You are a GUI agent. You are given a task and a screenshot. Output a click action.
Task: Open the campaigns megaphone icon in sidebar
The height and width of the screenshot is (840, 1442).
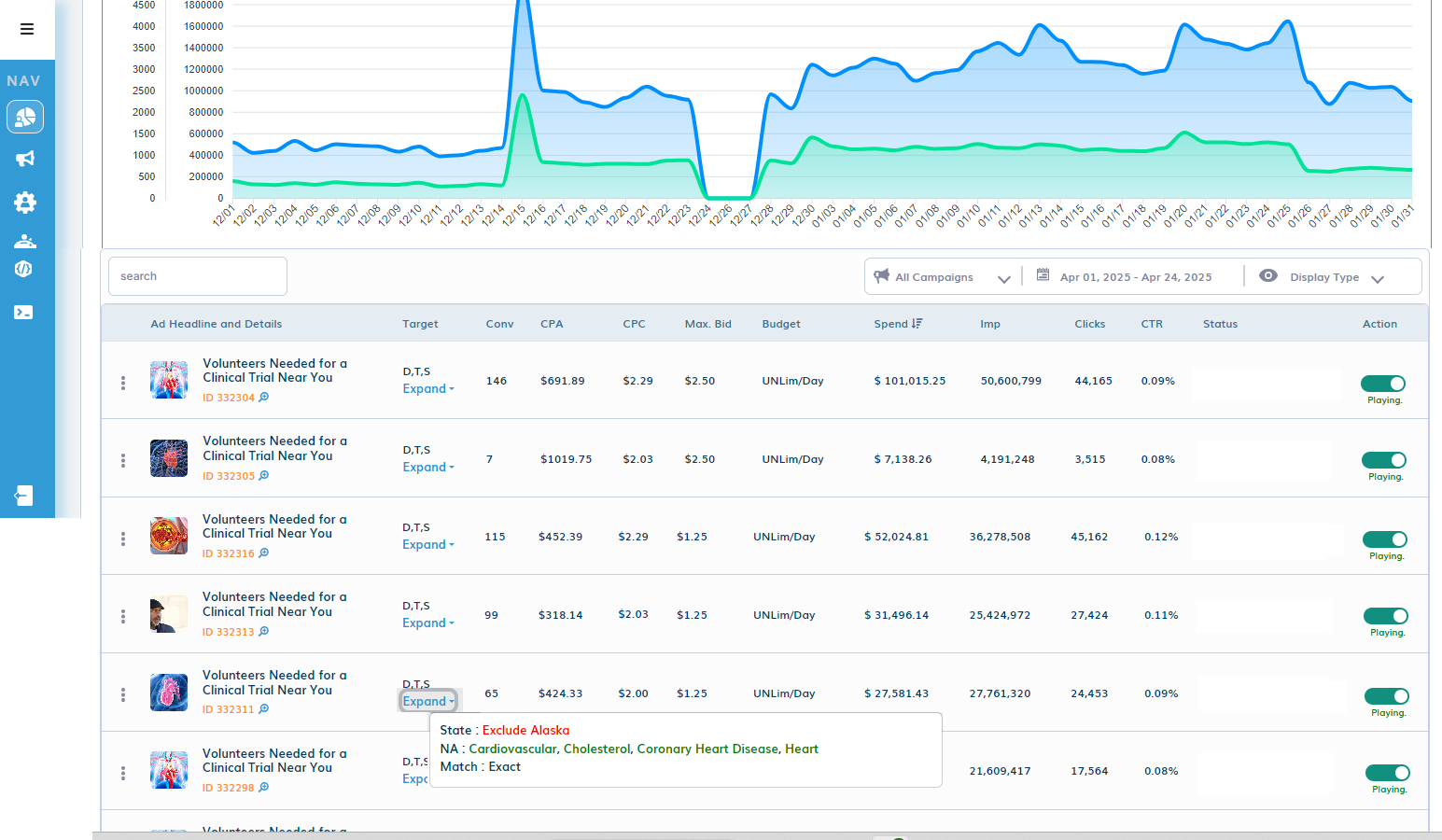point(25,159)
